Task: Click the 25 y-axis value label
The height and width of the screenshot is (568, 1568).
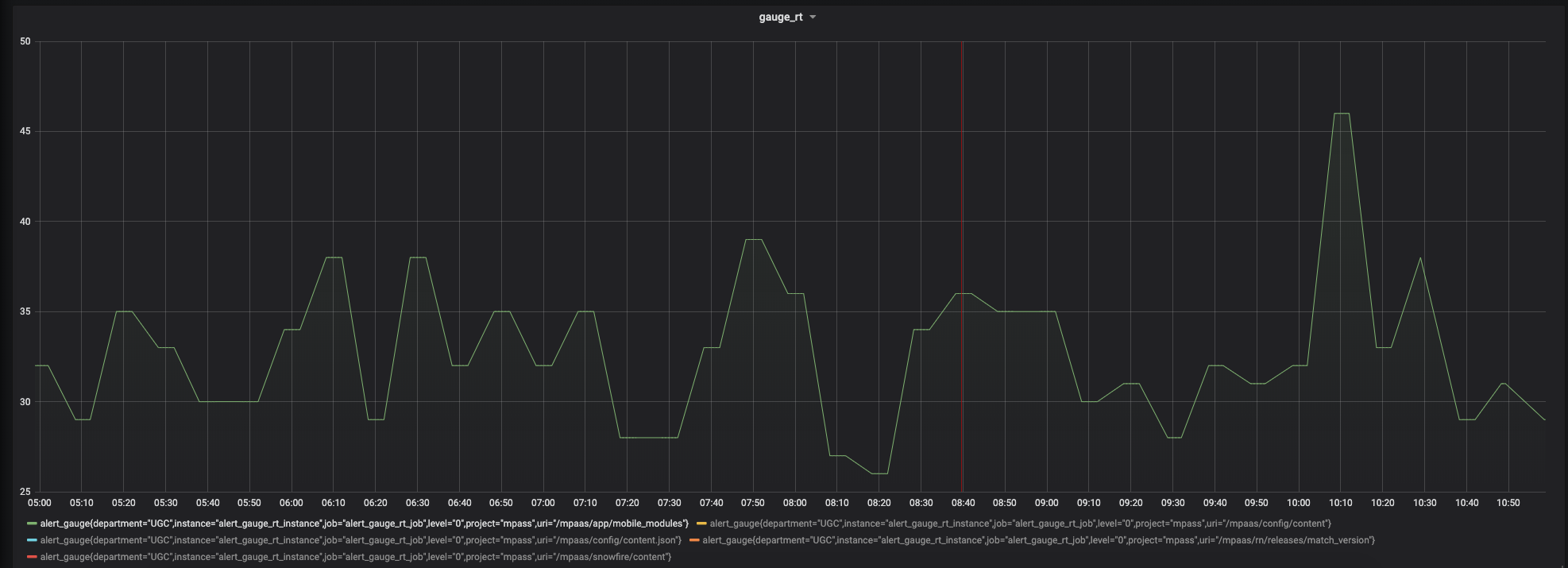Action: pos(25,492)
